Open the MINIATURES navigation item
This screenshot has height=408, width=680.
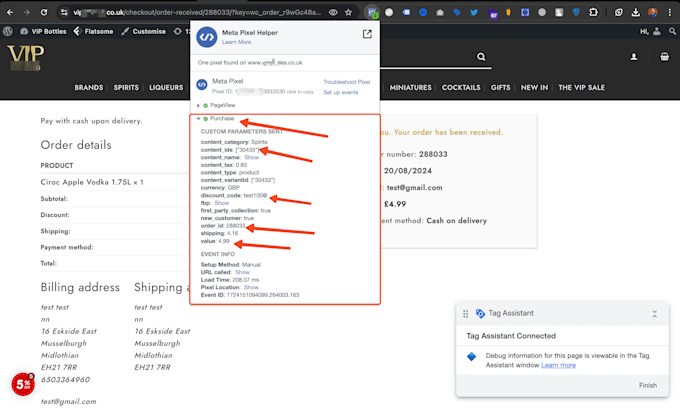[x=410, y=88]
